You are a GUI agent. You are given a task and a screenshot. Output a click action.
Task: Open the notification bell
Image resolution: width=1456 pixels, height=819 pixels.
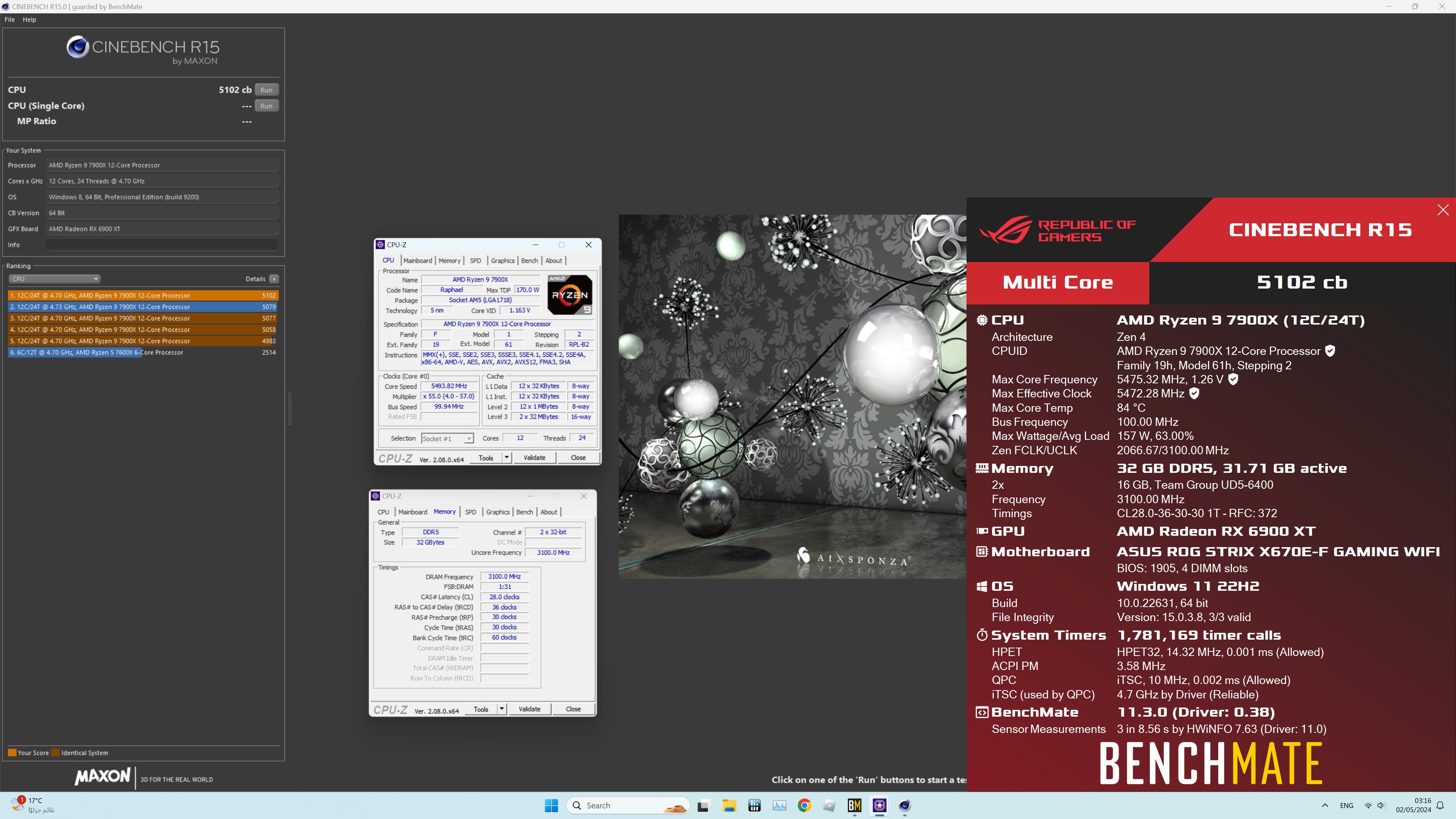[x=1441, y=805]
